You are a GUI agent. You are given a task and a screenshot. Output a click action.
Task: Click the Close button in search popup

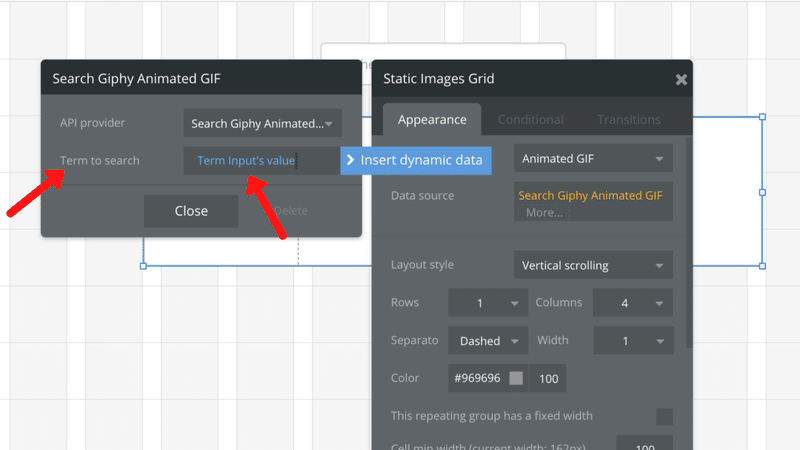[191, 211]
